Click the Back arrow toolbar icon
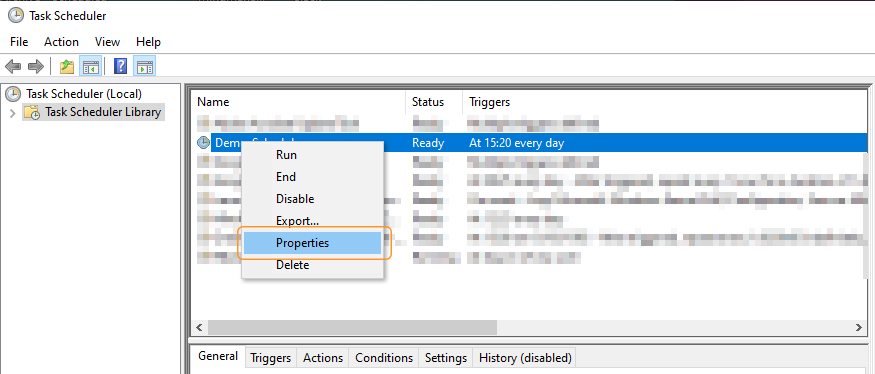The image size is (875, 374). (13, 67)
